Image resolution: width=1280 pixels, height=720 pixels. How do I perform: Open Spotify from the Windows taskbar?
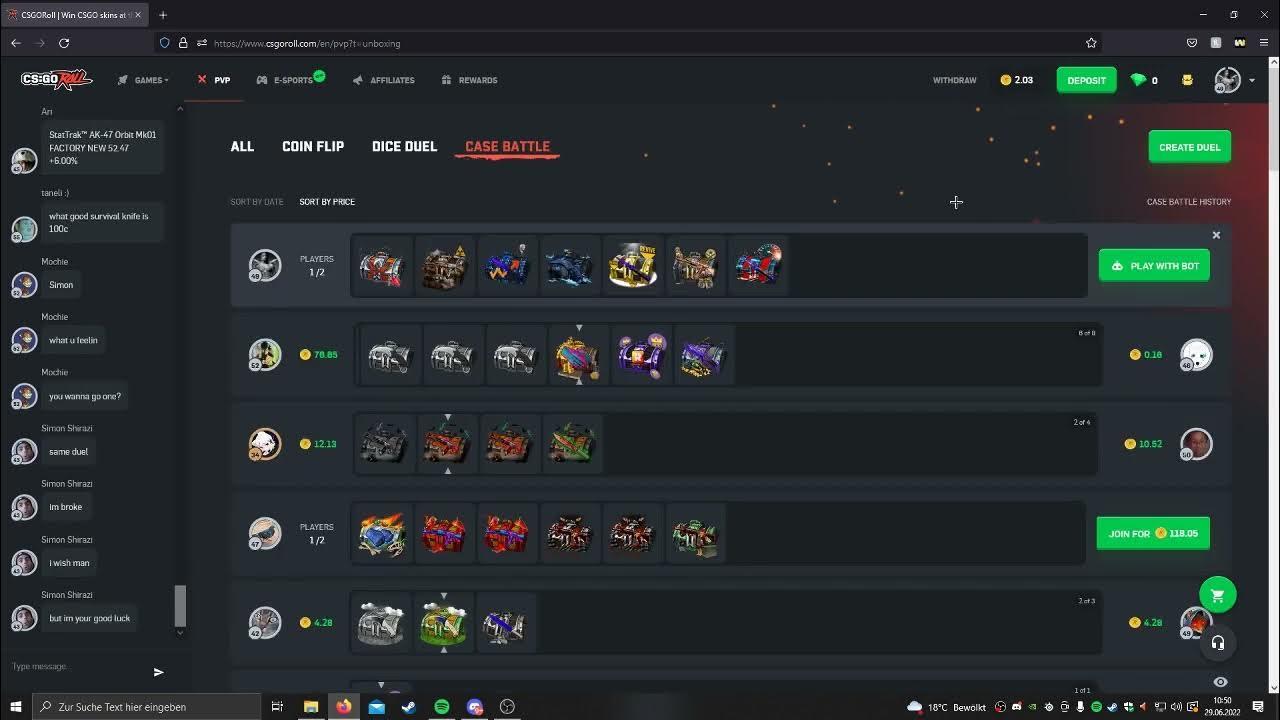pyautogui.click(x=442, y=707)
